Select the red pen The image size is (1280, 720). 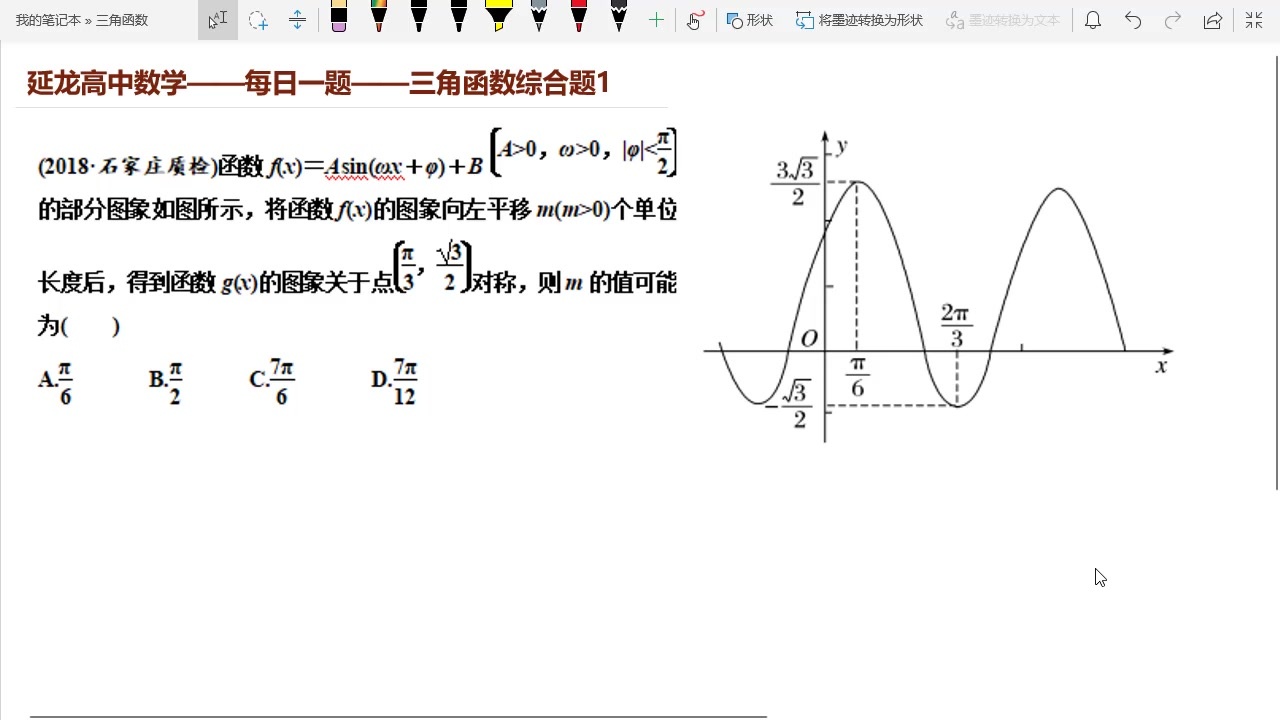579,16
